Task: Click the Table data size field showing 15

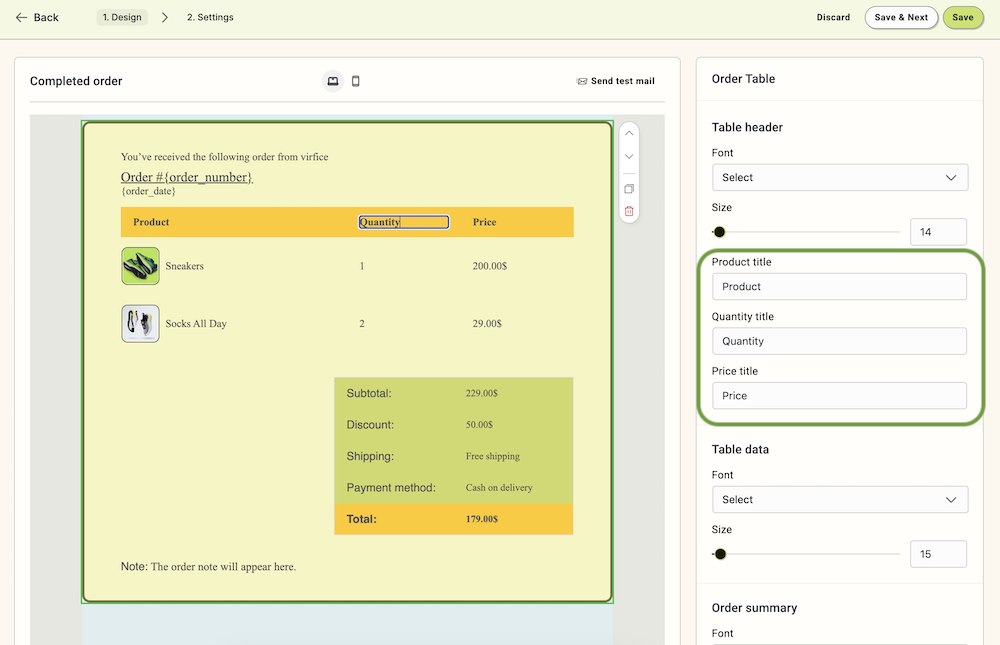Action: [x=938, y=554]
